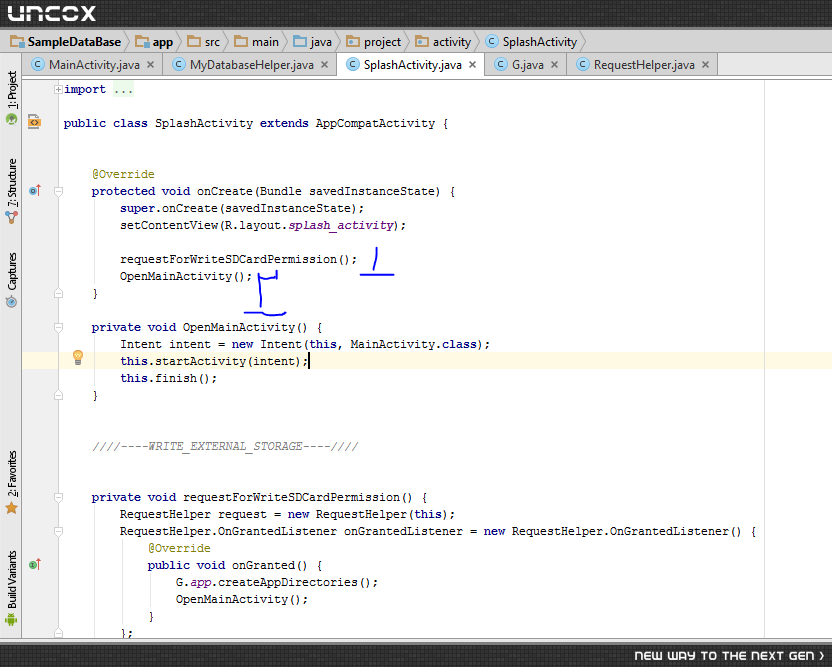
Task: Click the AppCompatActivity superclass name
Action: tap(375, 123)
